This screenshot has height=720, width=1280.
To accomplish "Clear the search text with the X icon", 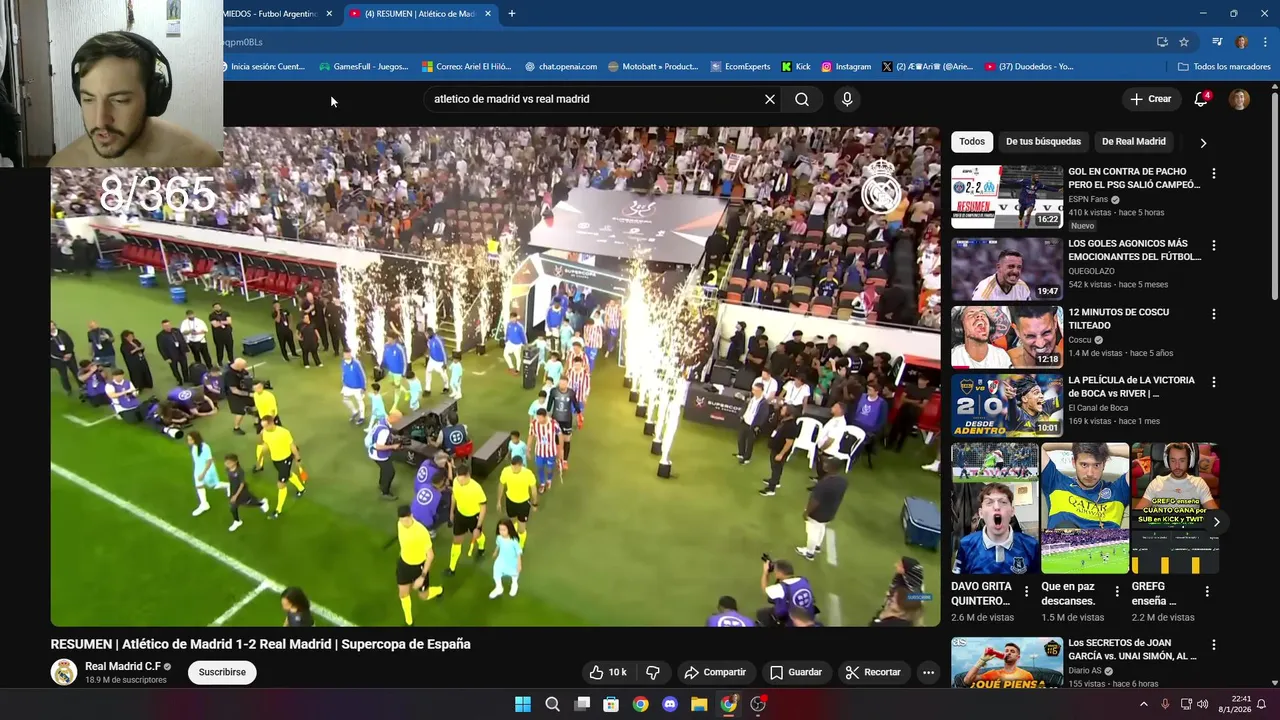I will (x=770, y=99).
